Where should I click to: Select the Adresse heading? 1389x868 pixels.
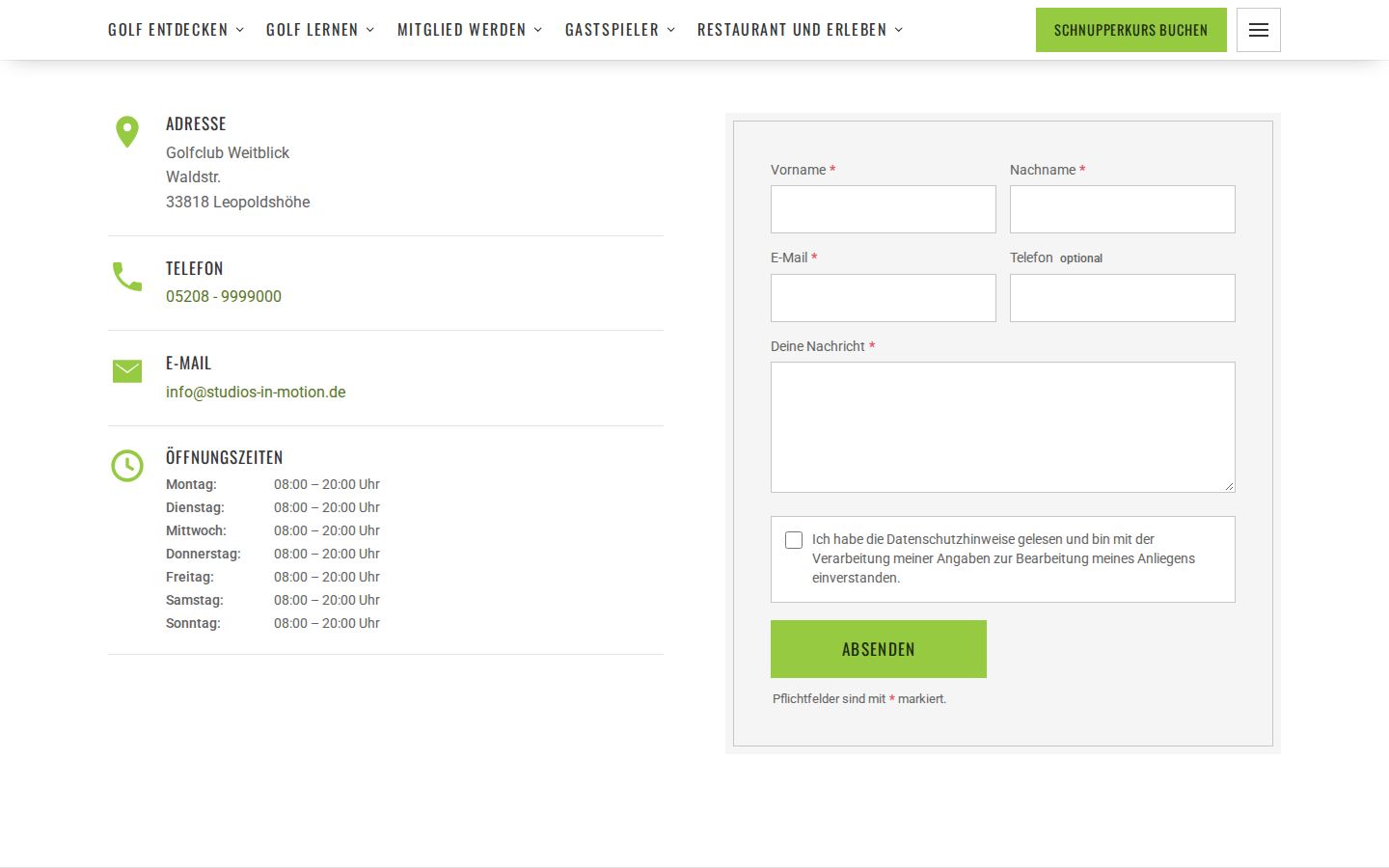pos(196,123)
